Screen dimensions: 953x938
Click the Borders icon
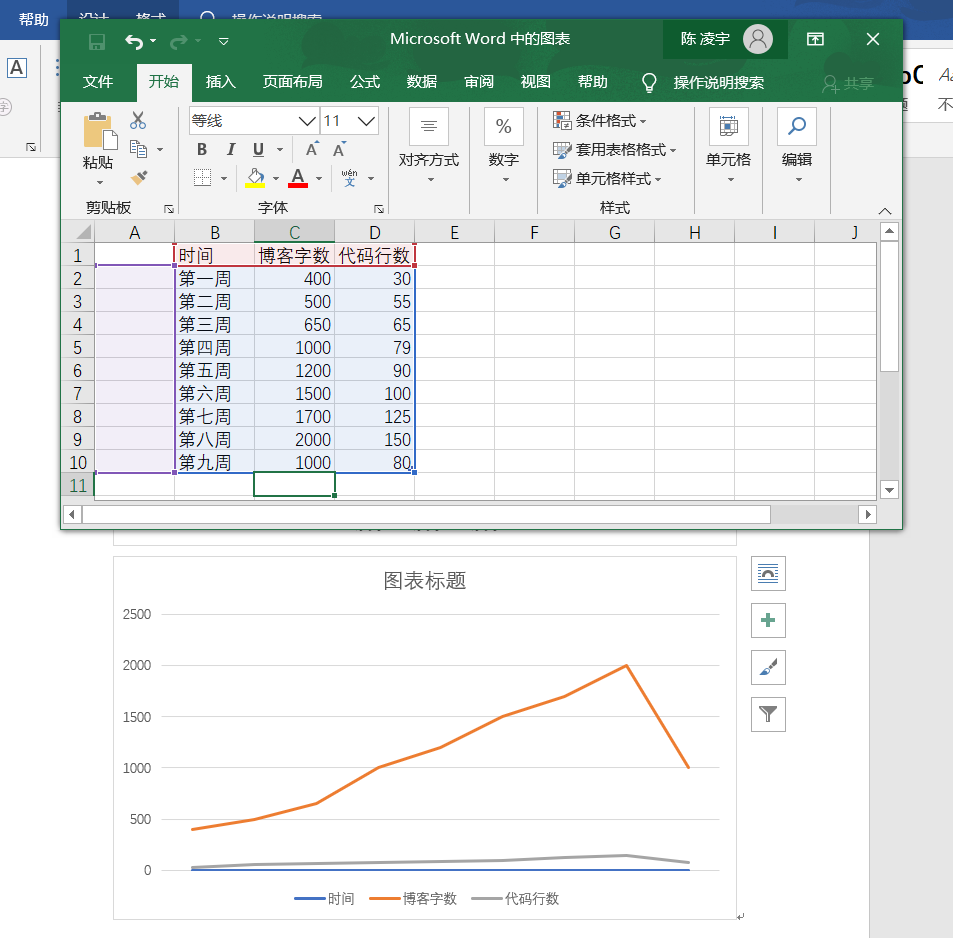(x=202, y=178)
